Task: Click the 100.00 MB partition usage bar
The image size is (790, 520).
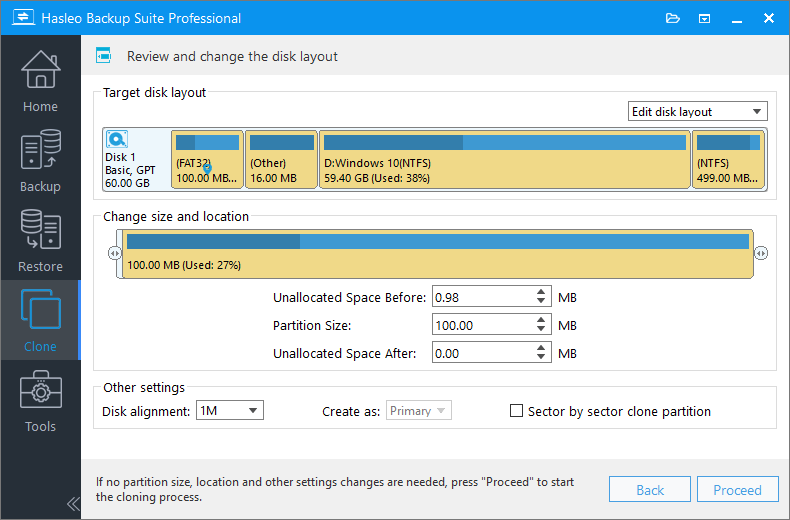Action: click(437, 241)
